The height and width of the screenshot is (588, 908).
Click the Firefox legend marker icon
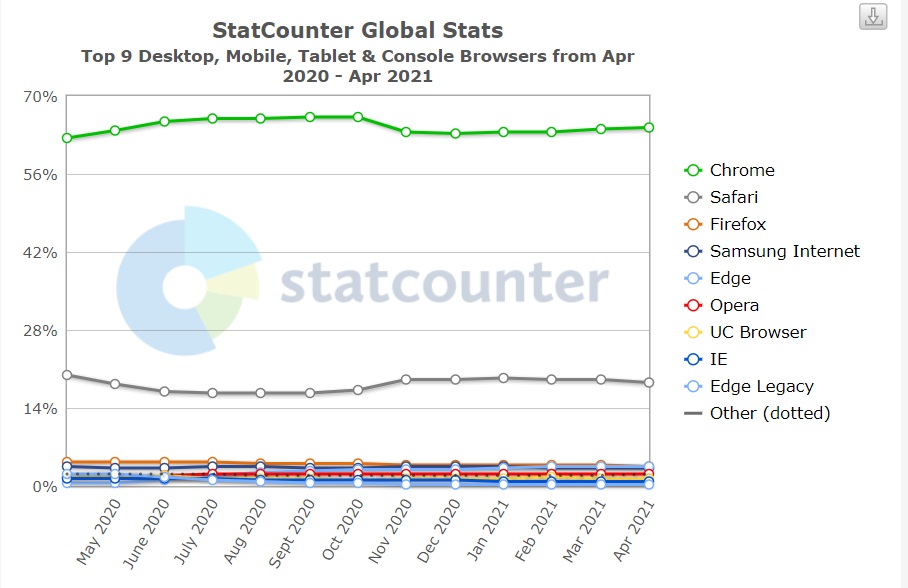[692, 225]
